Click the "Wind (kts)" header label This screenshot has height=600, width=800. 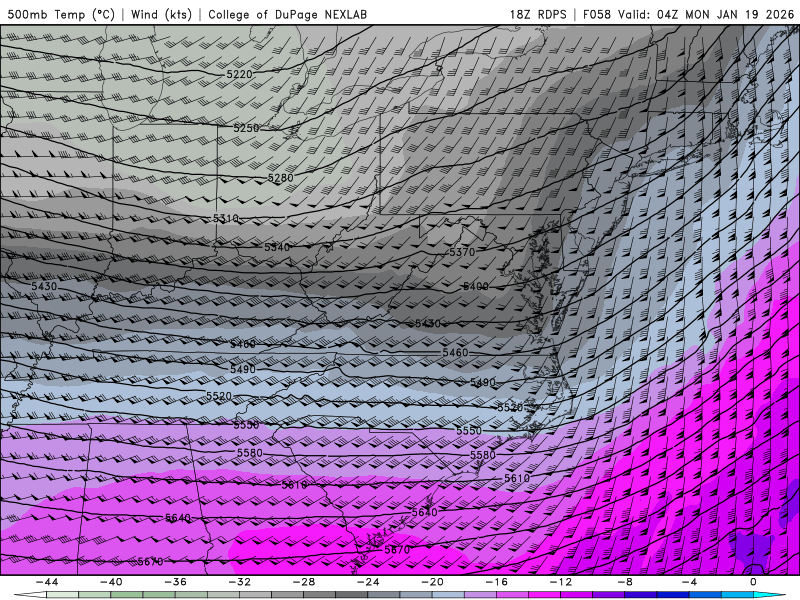(x=161, y=14)
